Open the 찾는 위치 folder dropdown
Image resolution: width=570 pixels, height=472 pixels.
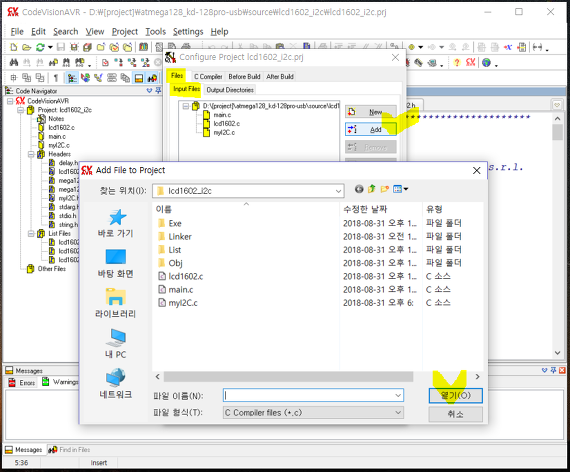point(338,191)
